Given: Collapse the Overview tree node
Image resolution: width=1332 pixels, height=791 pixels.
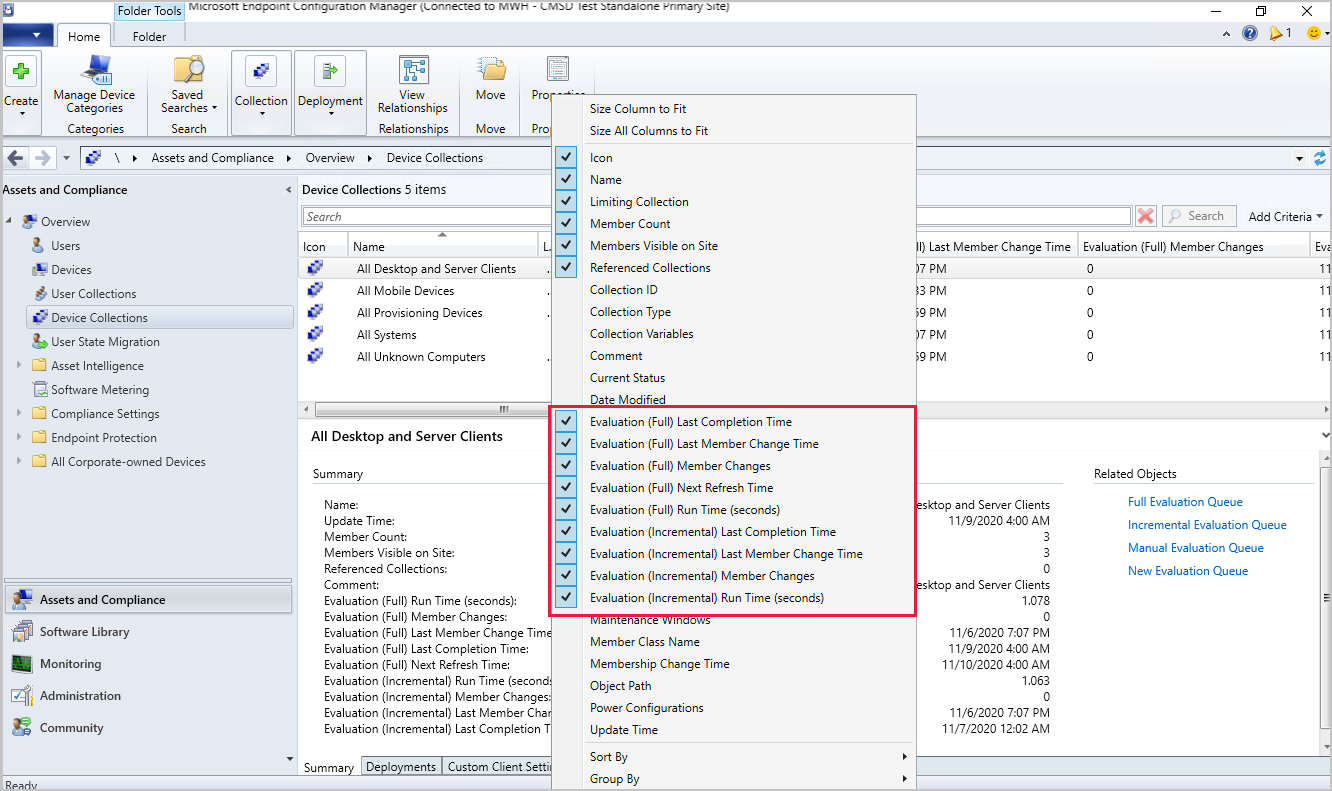Looking at the screenshot, I should 9,222.
